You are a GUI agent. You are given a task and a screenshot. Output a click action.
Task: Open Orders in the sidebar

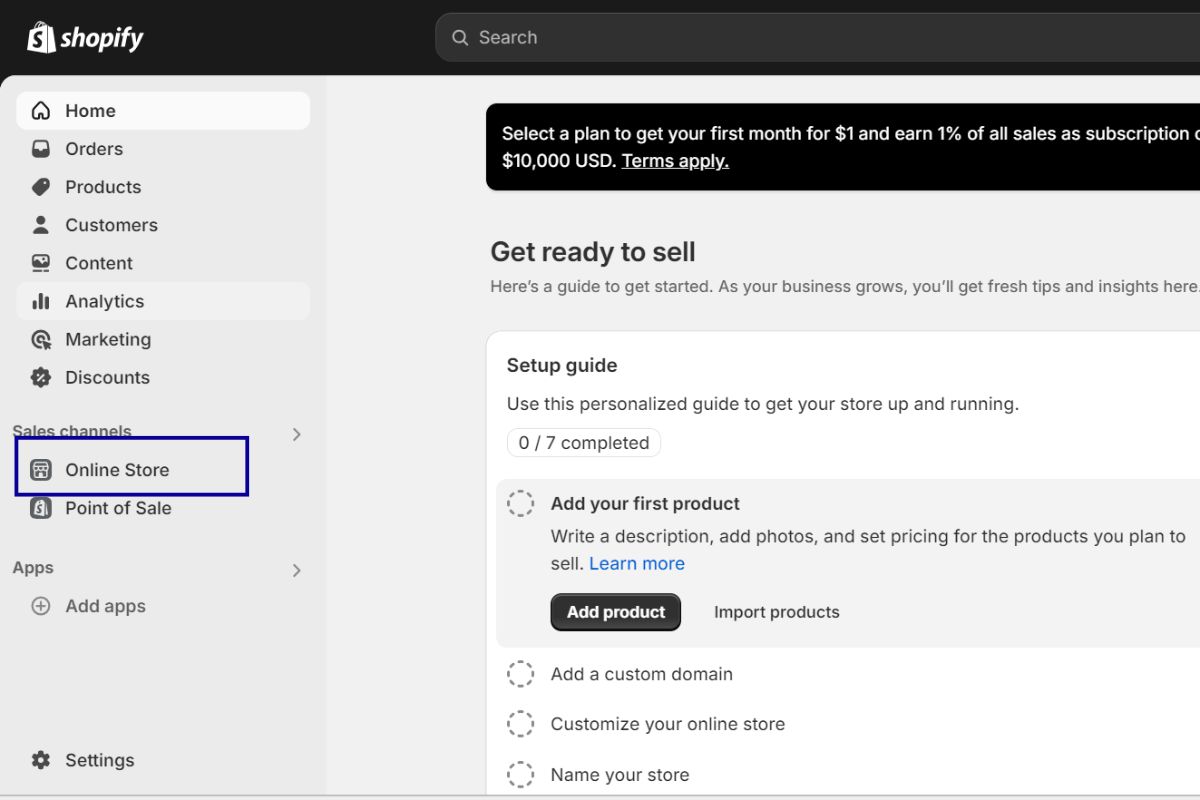point(163,148)
